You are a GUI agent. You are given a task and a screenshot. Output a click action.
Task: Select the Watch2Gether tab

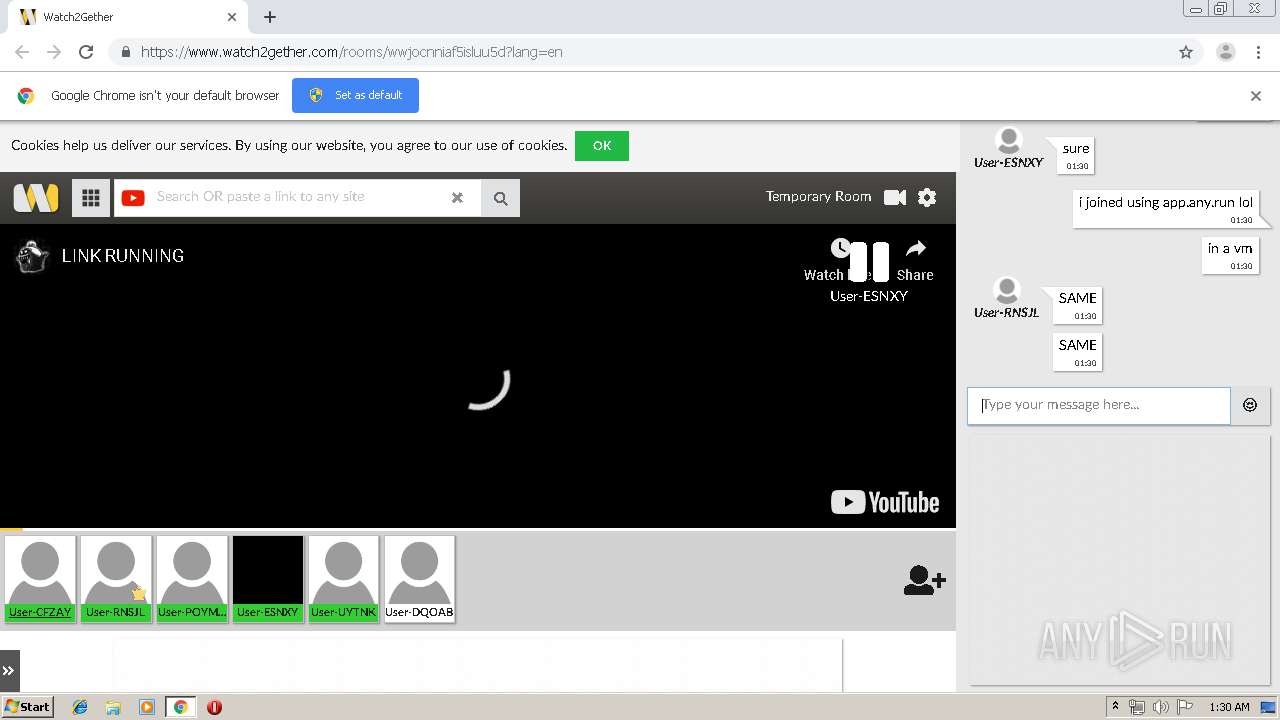(x=126, y=17)
